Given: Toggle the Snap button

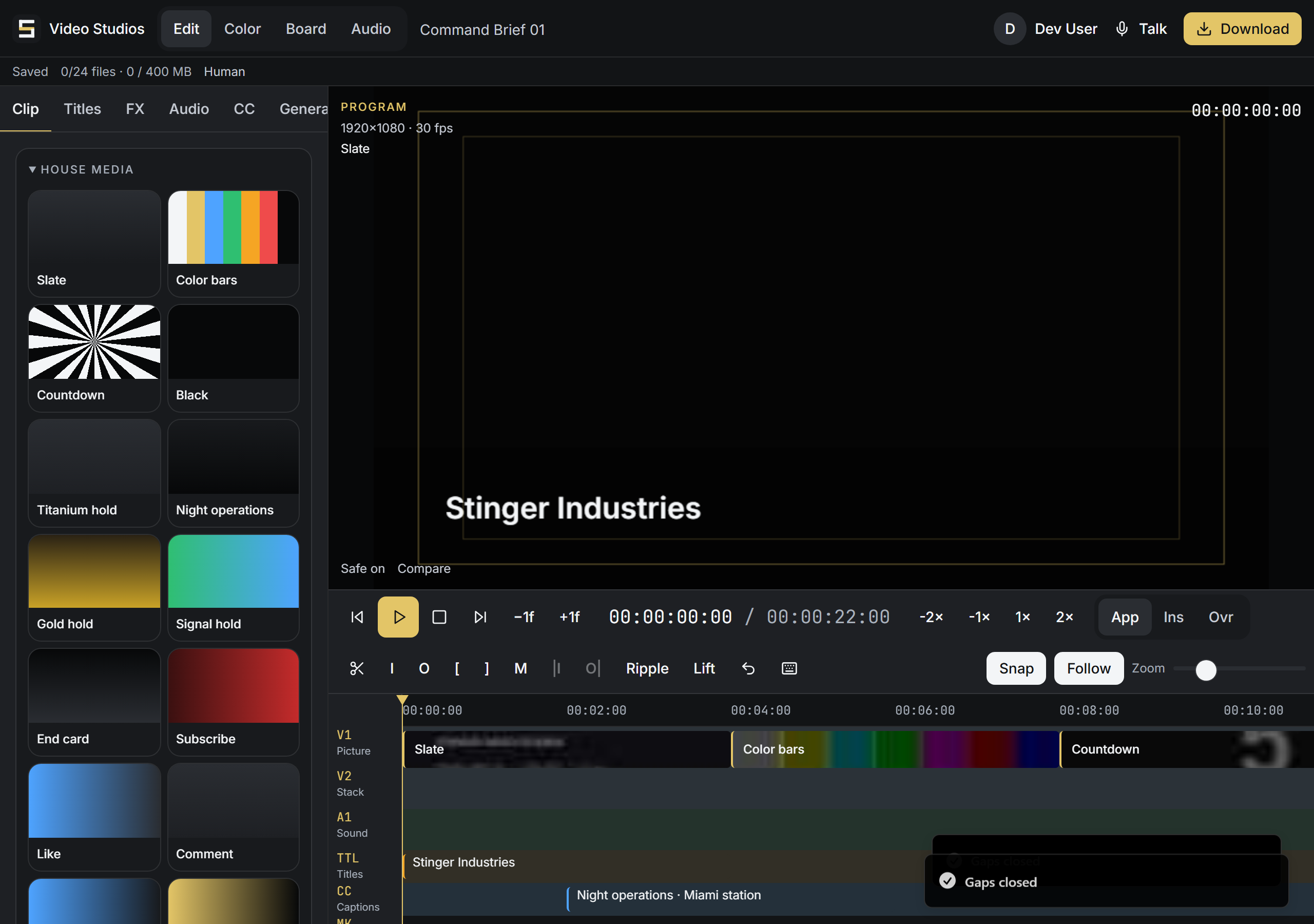Looking at the screenshot, I should tap(1016, 668).
